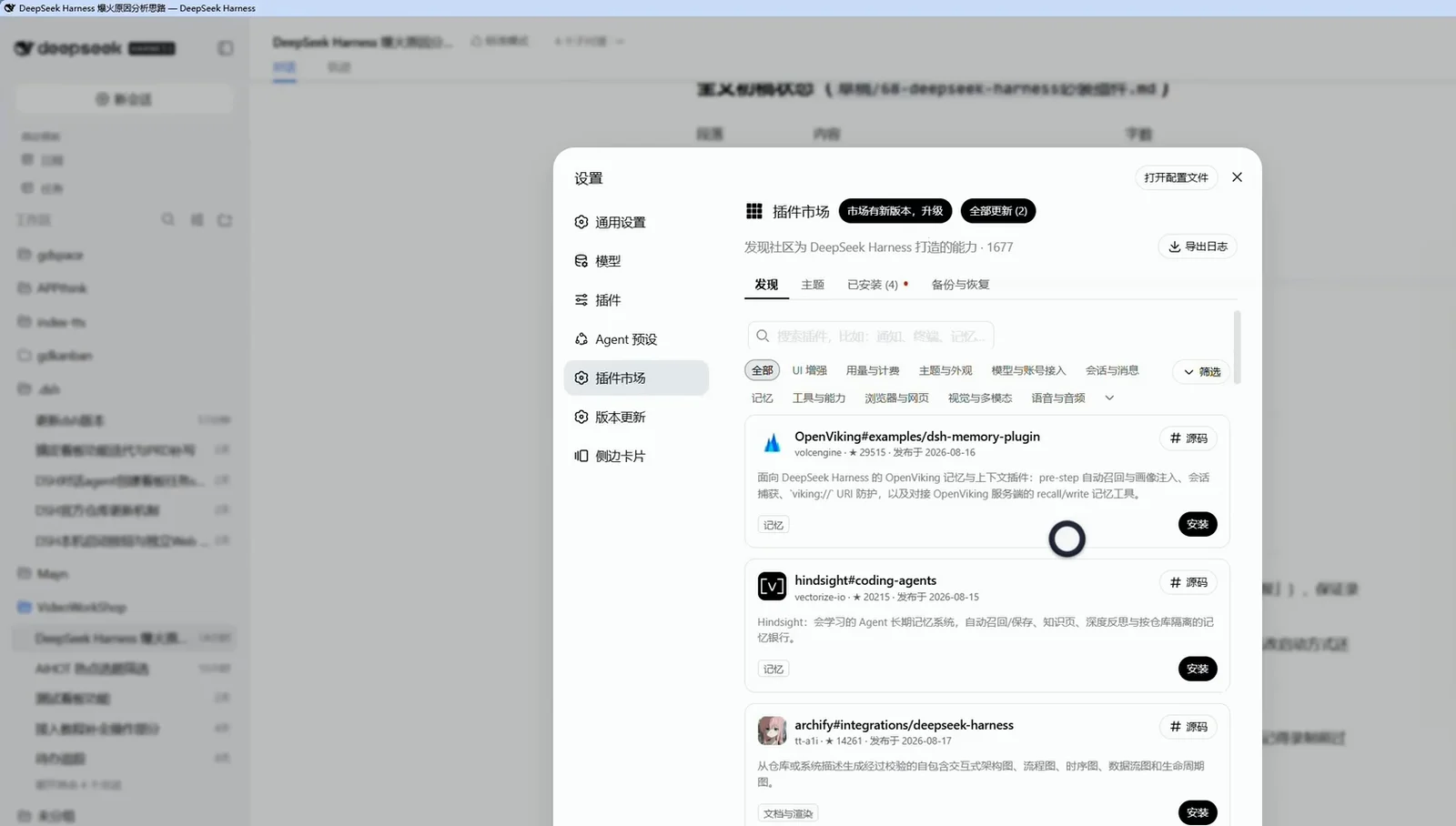Select the 主题与外观 category chip

coord(945,370)
